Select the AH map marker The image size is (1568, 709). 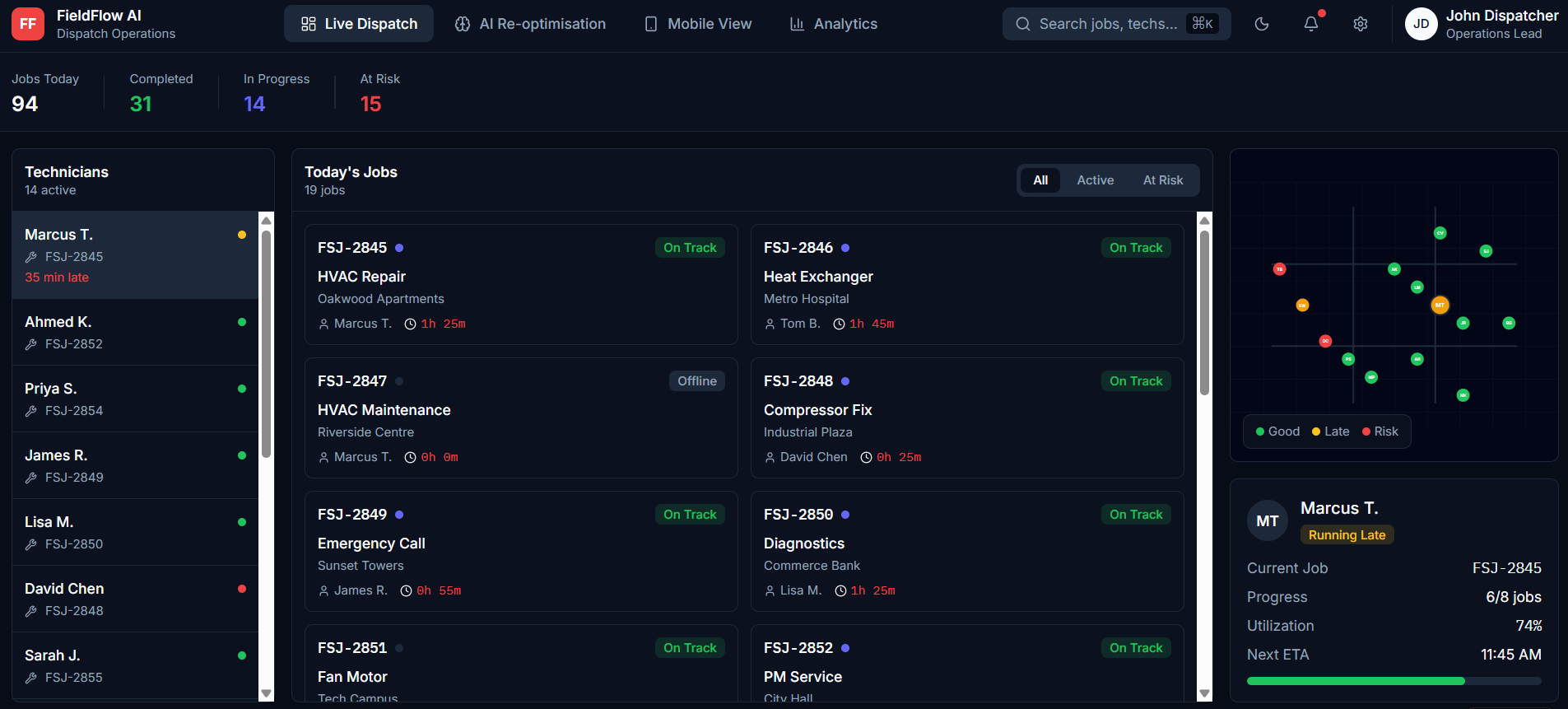(x=1417, y=359)
